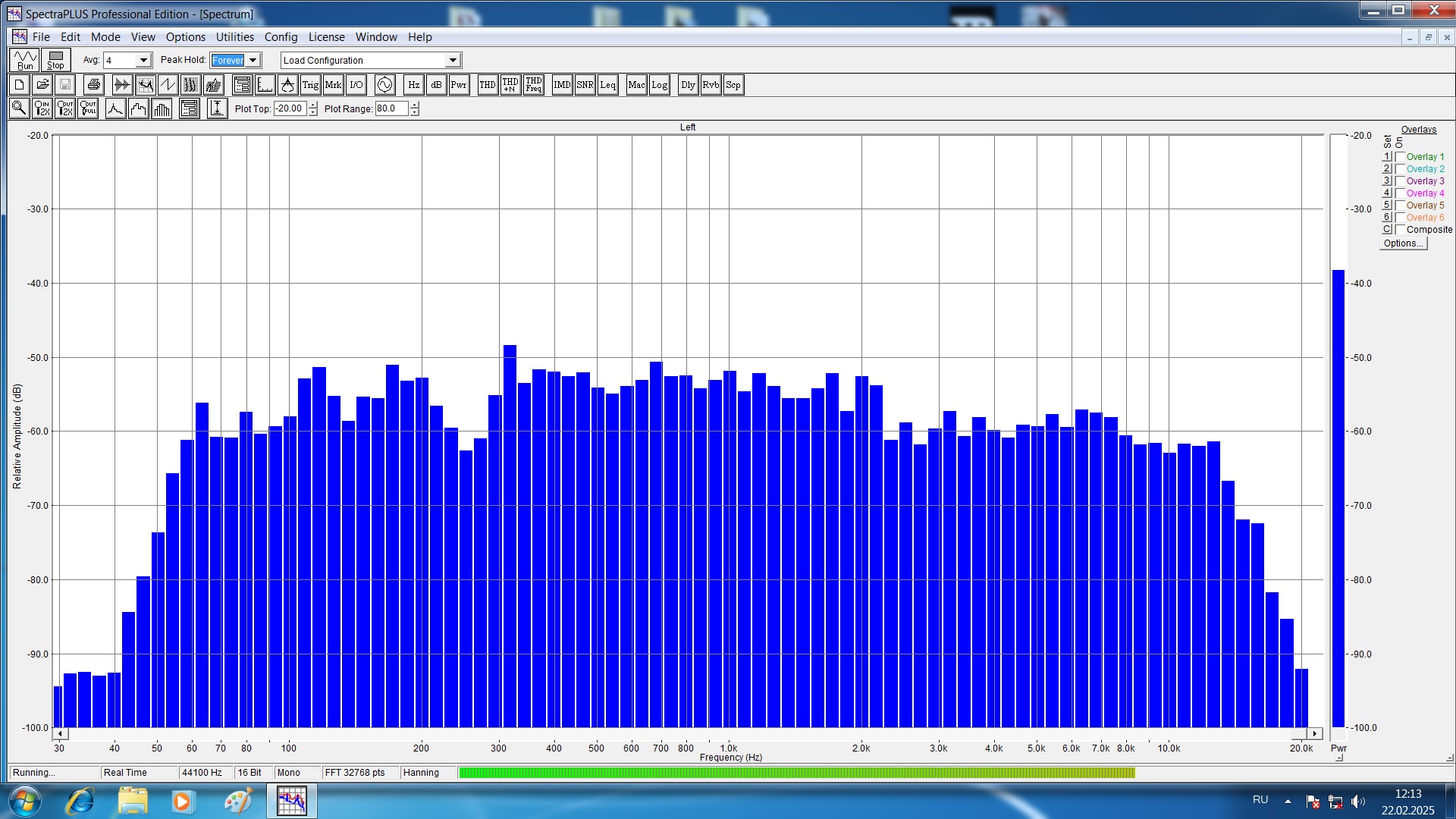Viewport: 1456px width, 819px height.
Task: Click the overlay Options... button
Action: (1403, 243)
